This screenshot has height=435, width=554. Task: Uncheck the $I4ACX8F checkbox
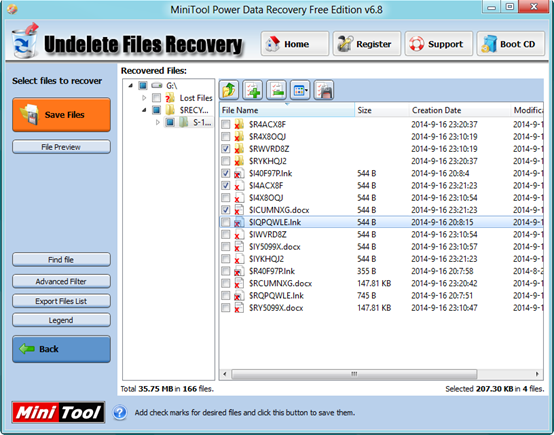point(225,186)
